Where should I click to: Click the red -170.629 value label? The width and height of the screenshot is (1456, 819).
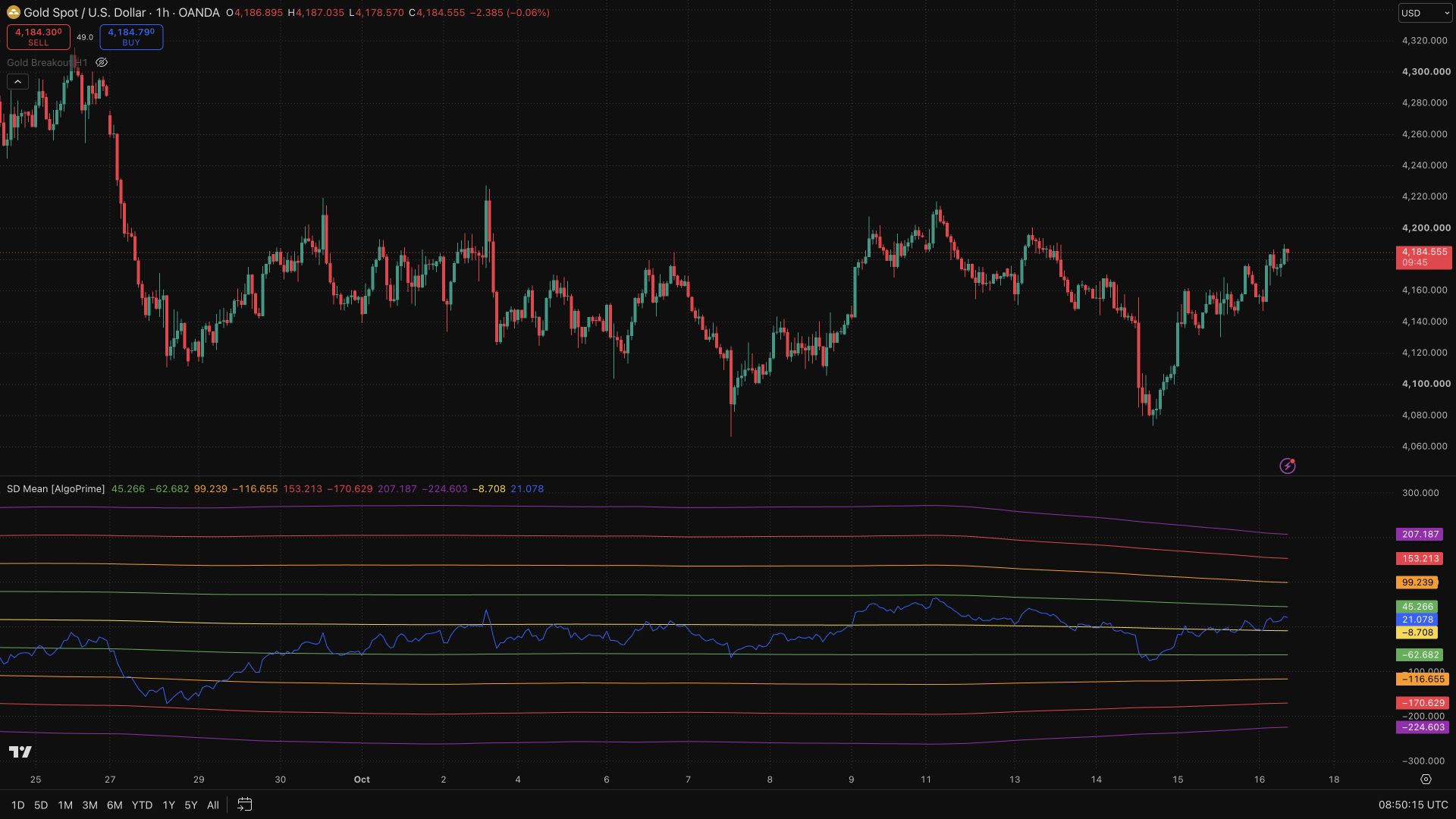tap(1423, 704)
